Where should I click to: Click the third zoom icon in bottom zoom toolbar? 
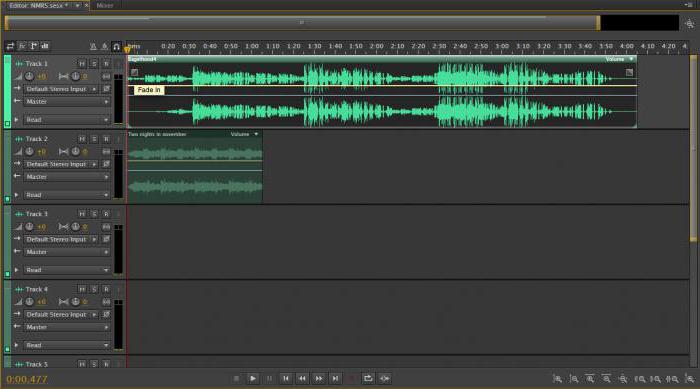pyautogui.click(x=590, y=379)
